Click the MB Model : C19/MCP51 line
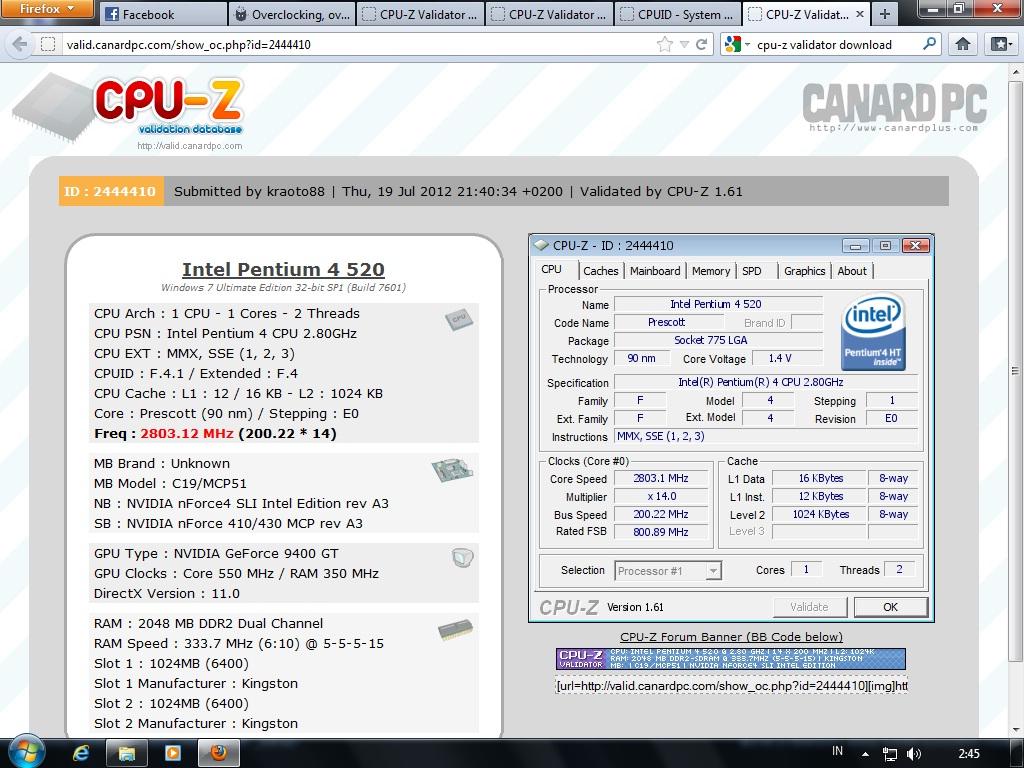This screenshot has height=768, width=1024. [170, 483]
